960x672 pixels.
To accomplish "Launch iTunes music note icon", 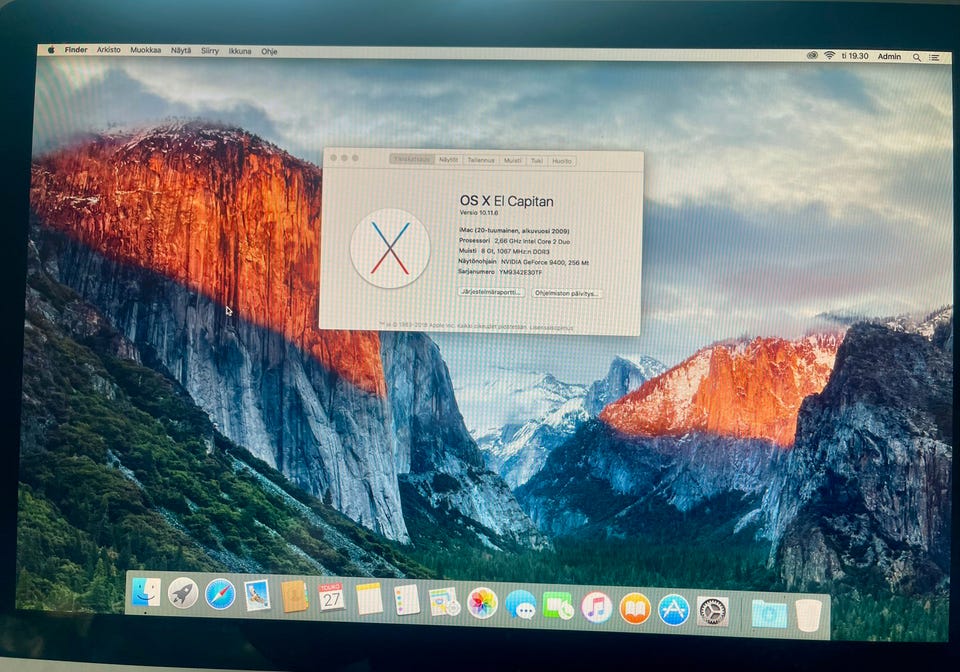I will point(597,607).
